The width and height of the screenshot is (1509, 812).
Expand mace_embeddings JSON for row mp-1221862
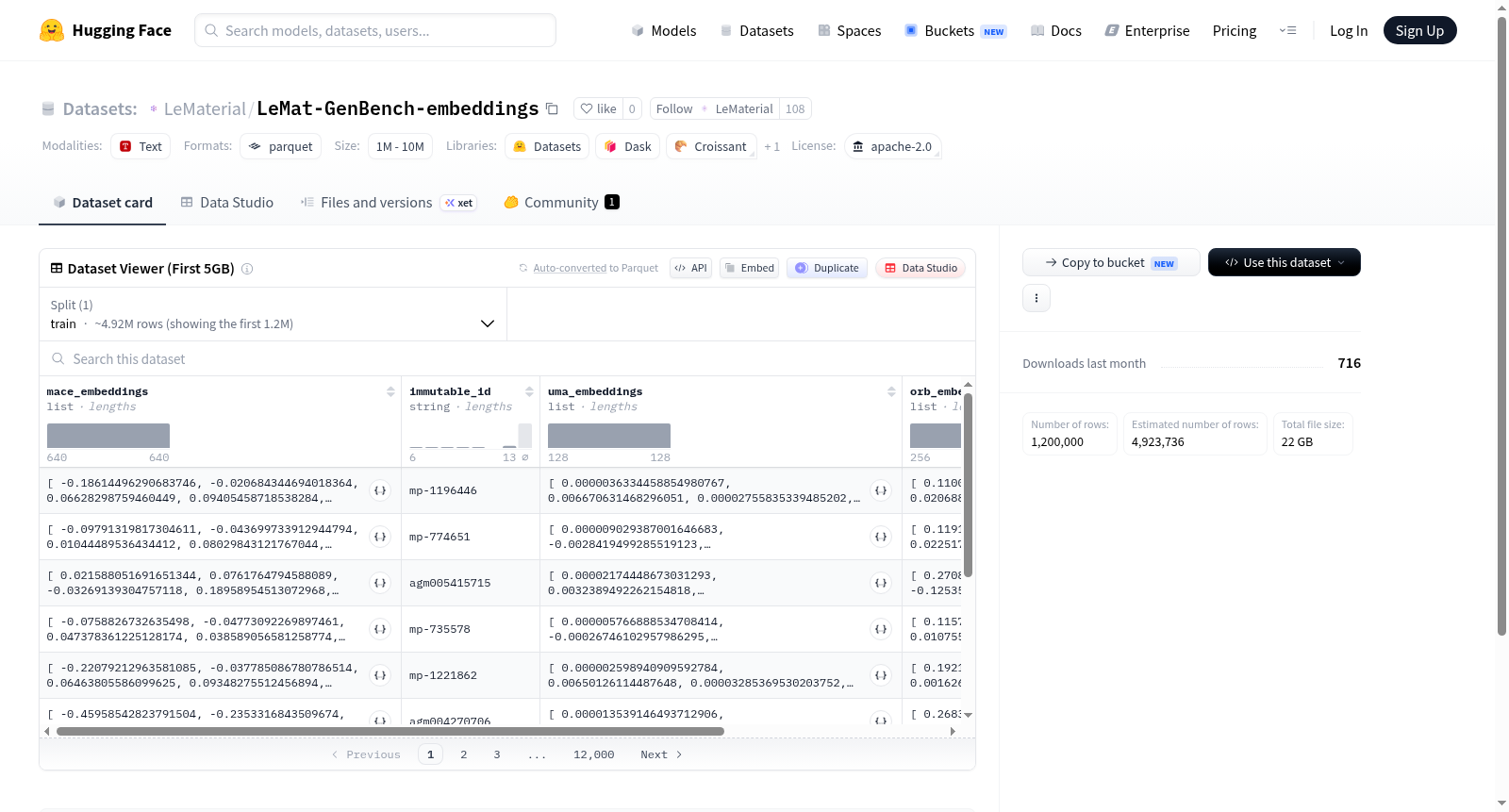tap(380, 675)
